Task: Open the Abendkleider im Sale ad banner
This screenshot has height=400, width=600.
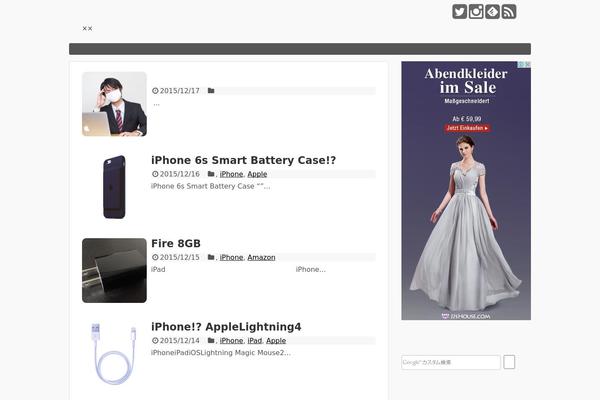Action: click(466, 191)
